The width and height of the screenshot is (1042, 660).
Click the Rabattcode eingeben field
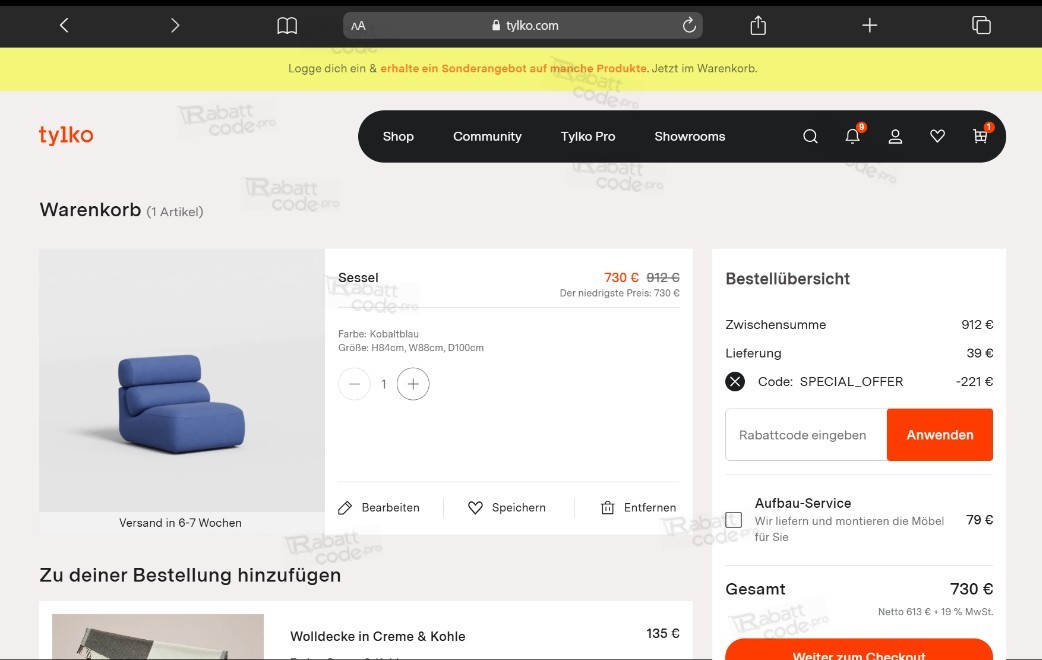click(x=806, y=435)
